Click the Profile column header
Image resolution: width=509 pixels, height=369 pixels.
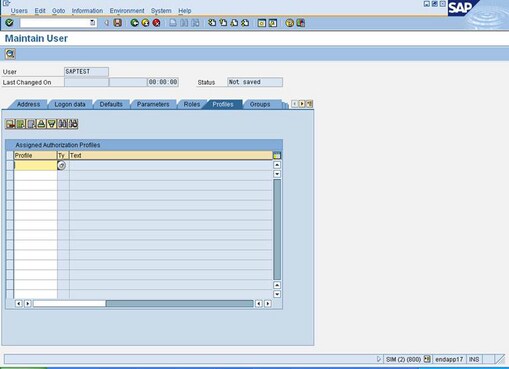tap(35, 155)
